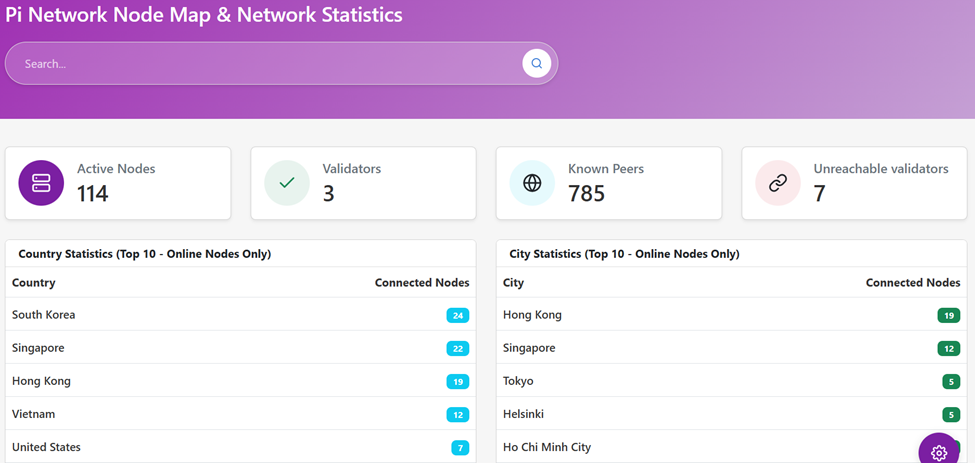Click the search magnifier button
Image resolution: width=975 pixels, height=463 pixels.
coord(536,63)
